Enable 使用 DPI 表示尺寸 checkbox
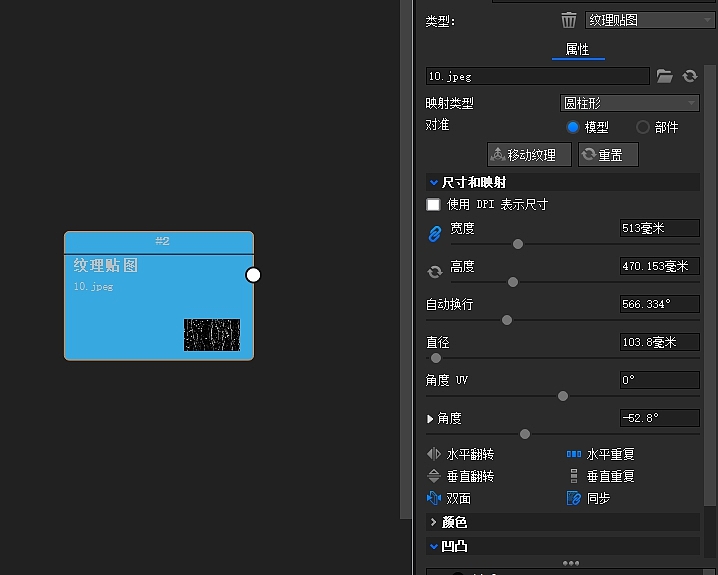The width and height of the screenshot is (718, 575). tap(433, 204)
